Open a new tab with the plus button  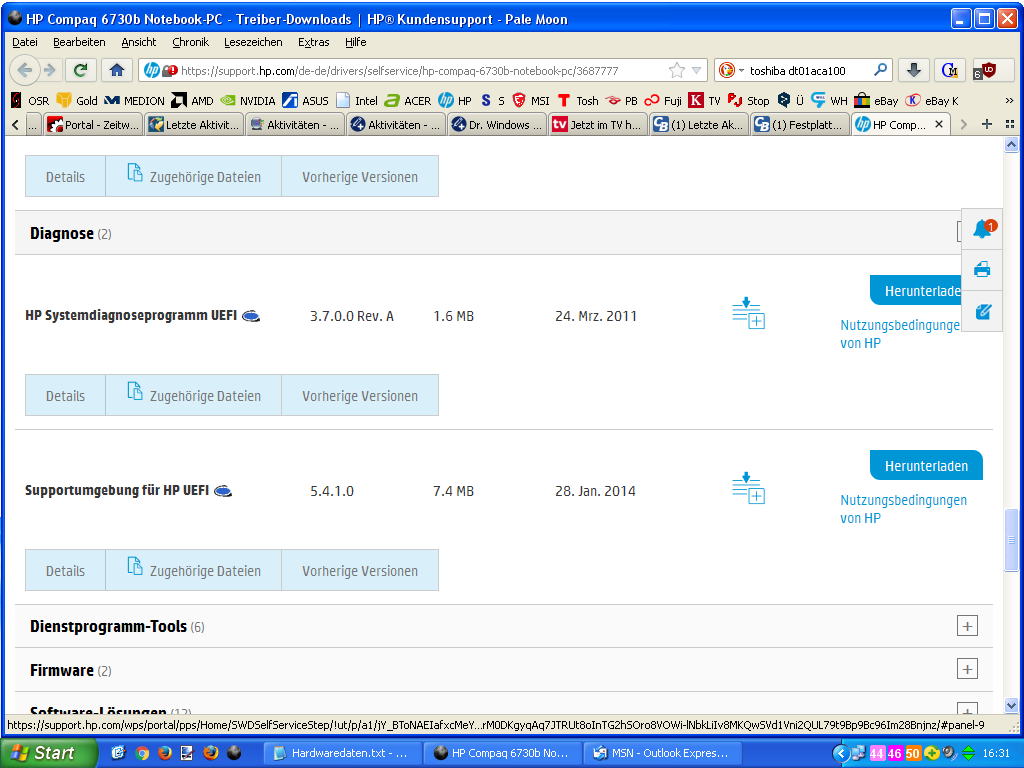pos(987,124)
